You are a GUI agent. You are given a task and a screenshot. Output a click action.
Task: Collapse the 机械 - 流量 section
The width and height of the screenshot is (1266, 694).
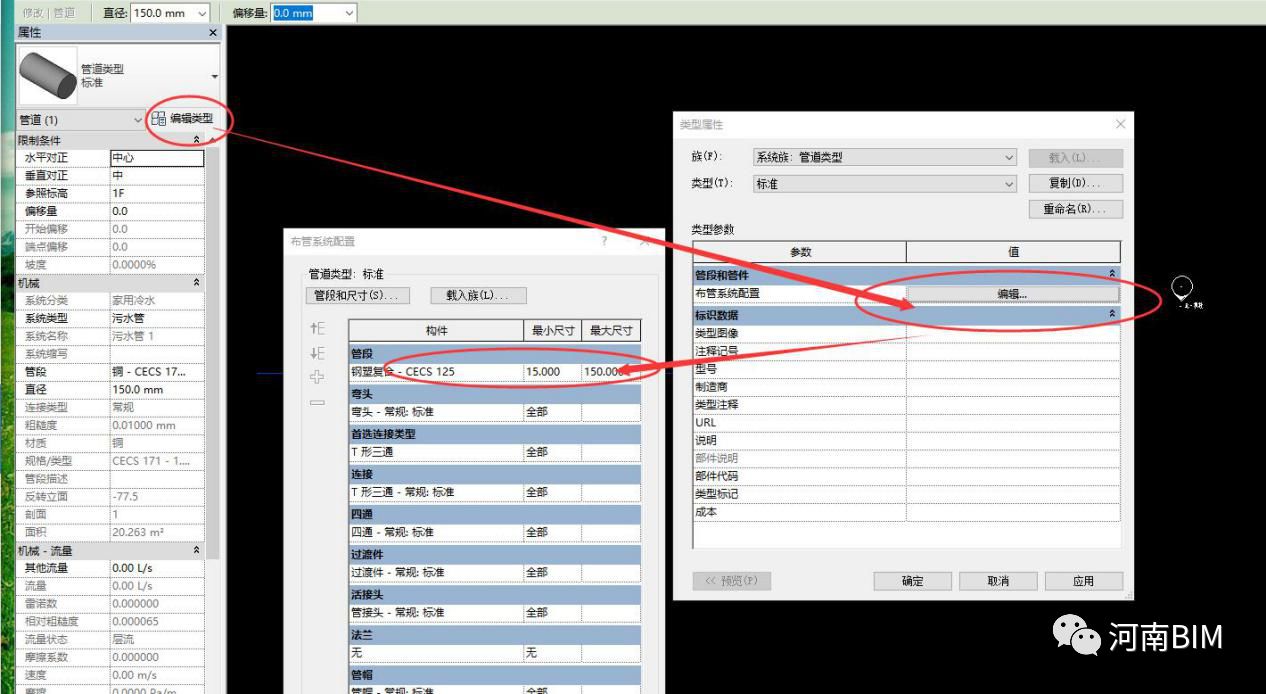coord(196,550)
